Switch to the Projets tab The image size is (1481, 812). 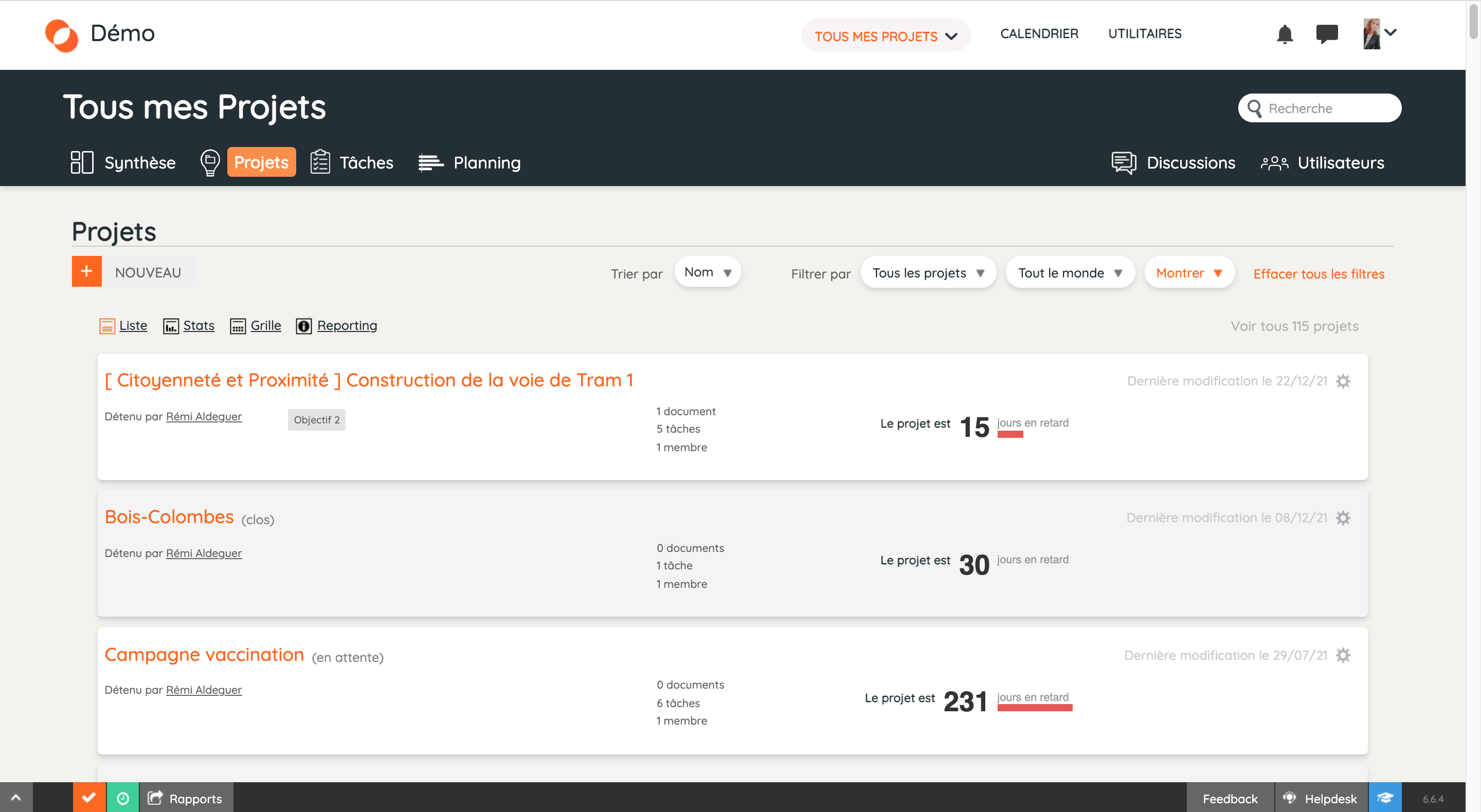coord(262,162)
